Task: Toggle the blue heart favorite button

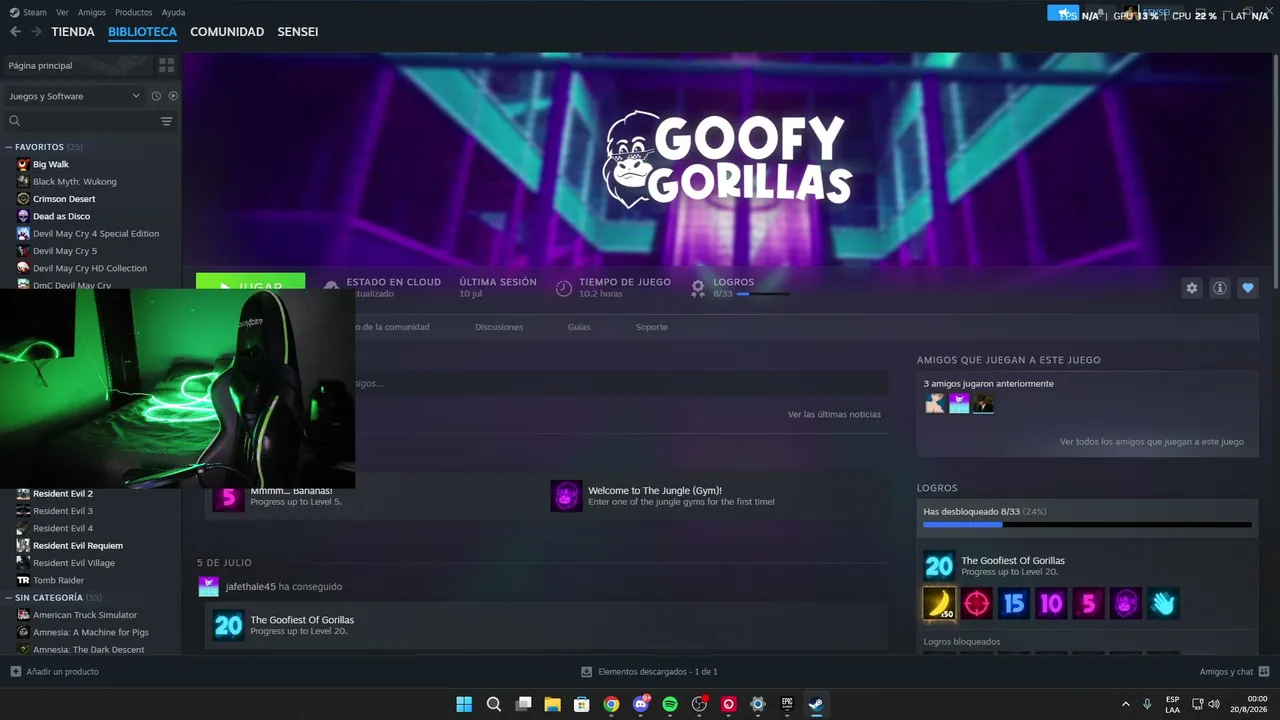Action: click(1248, 288)
